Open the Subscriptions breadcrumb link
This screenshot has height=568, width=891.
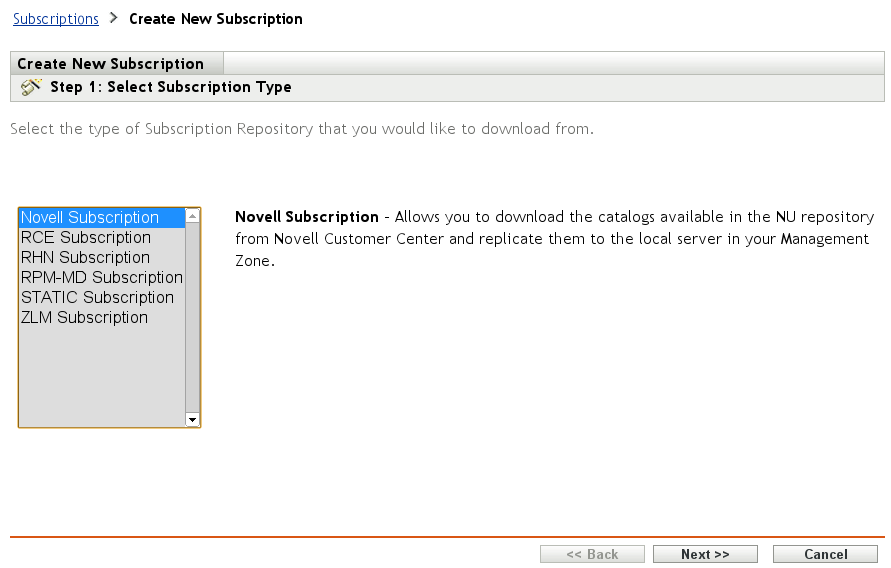coord(56,19)
